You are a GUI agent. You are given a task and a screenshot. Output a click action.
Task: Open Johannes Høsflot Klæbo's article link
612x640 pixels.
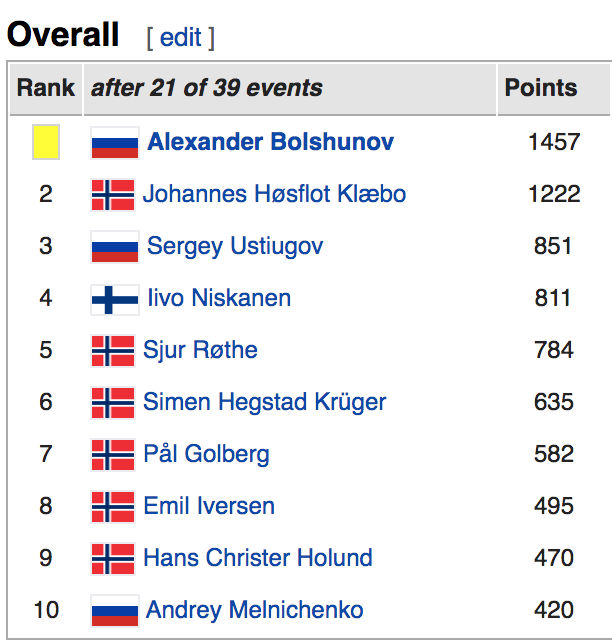coord(274,194)
